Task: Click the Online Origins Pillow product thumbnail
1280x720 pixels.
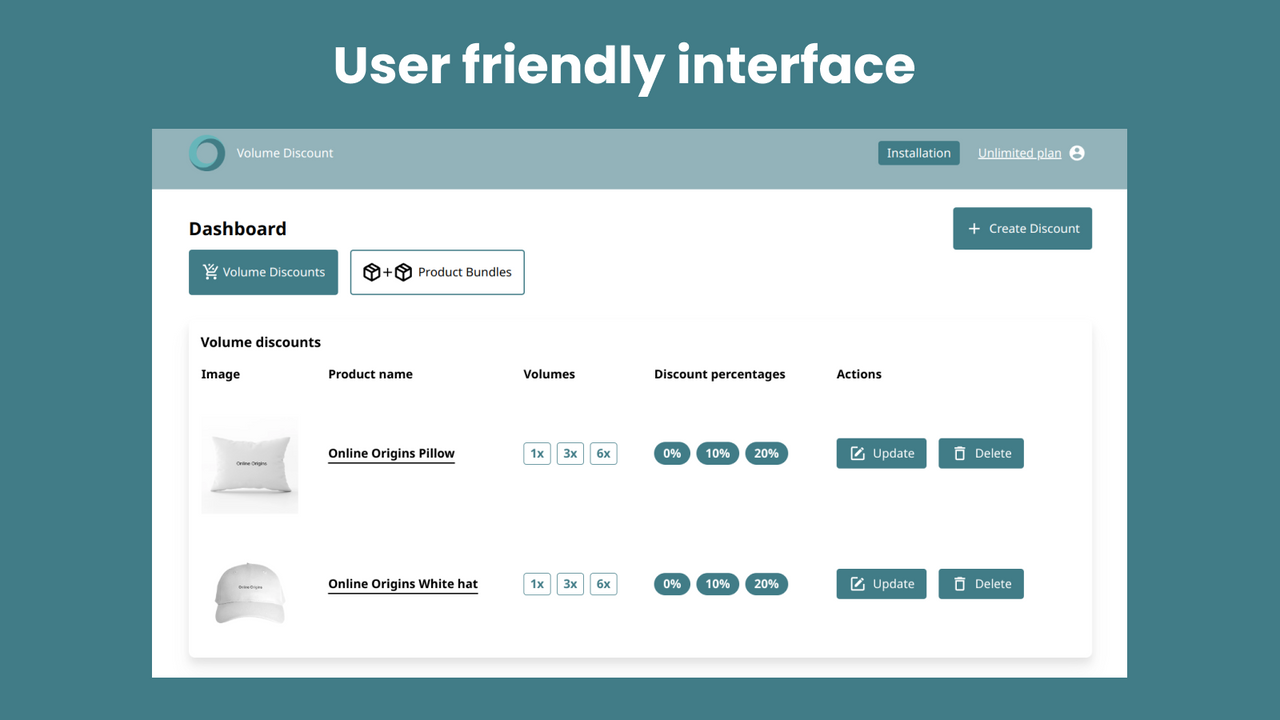Action: click(x=249, y=464)
